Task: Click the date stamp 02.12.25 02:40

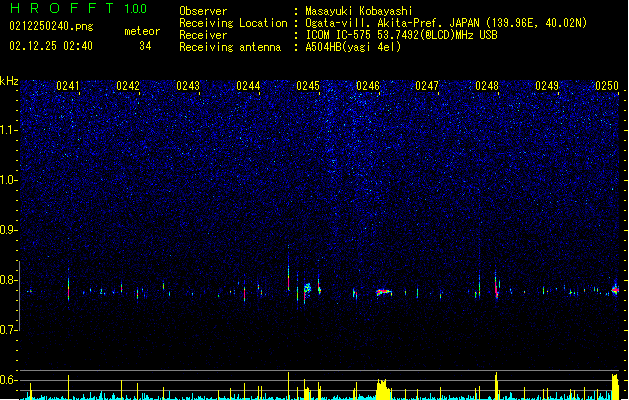Action: (x=51, y=46)
